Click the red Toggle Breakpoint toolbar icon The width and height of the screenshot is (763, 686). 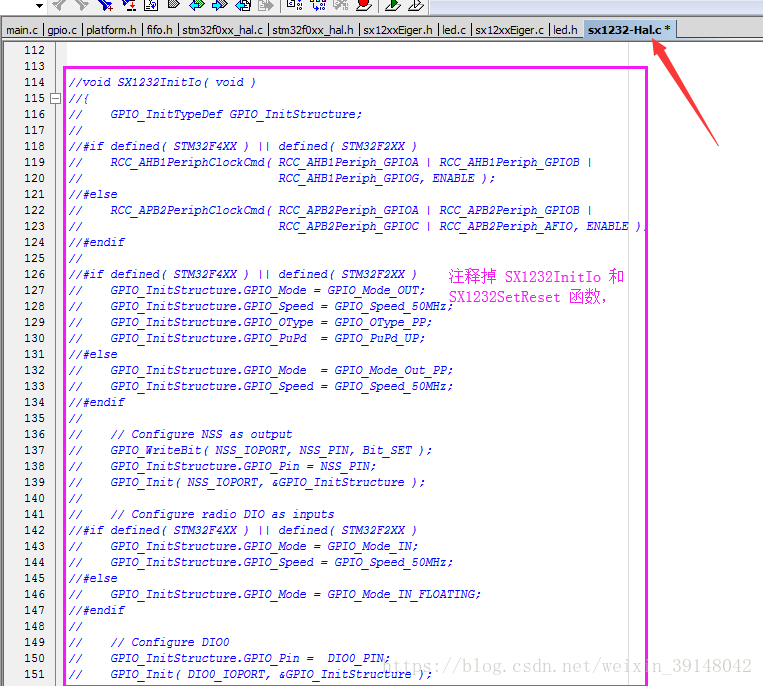click(363, 5)
